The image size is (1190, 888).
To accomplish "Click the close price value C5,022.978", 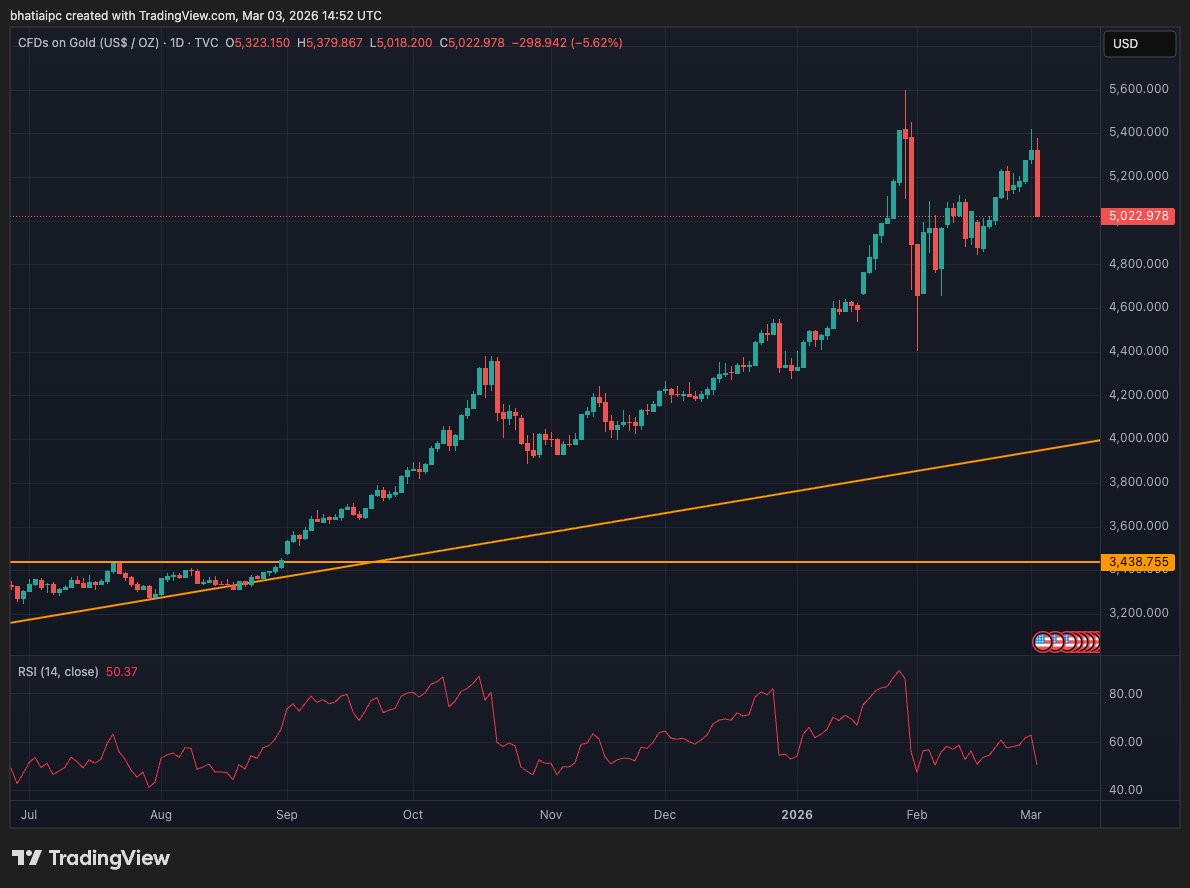I will 475,43.
